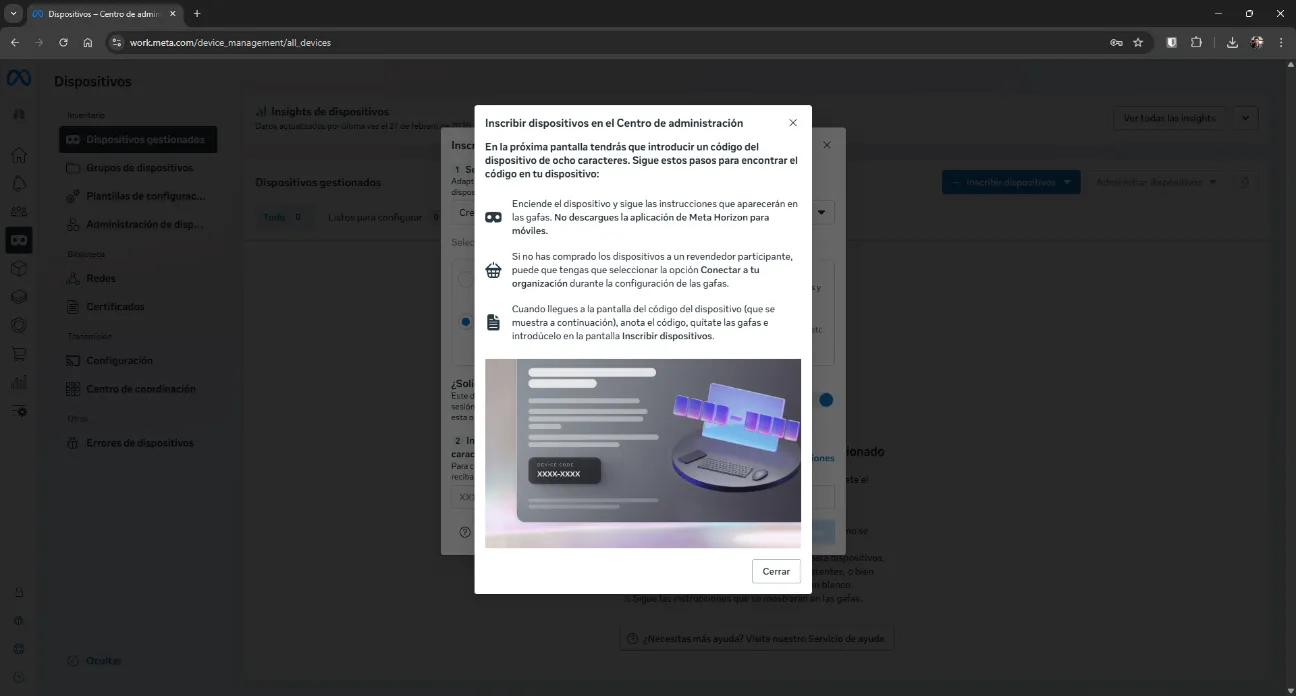Open the browser extensions puzzle icon
Screen dimensions: 1296x696
[1196, 43]
